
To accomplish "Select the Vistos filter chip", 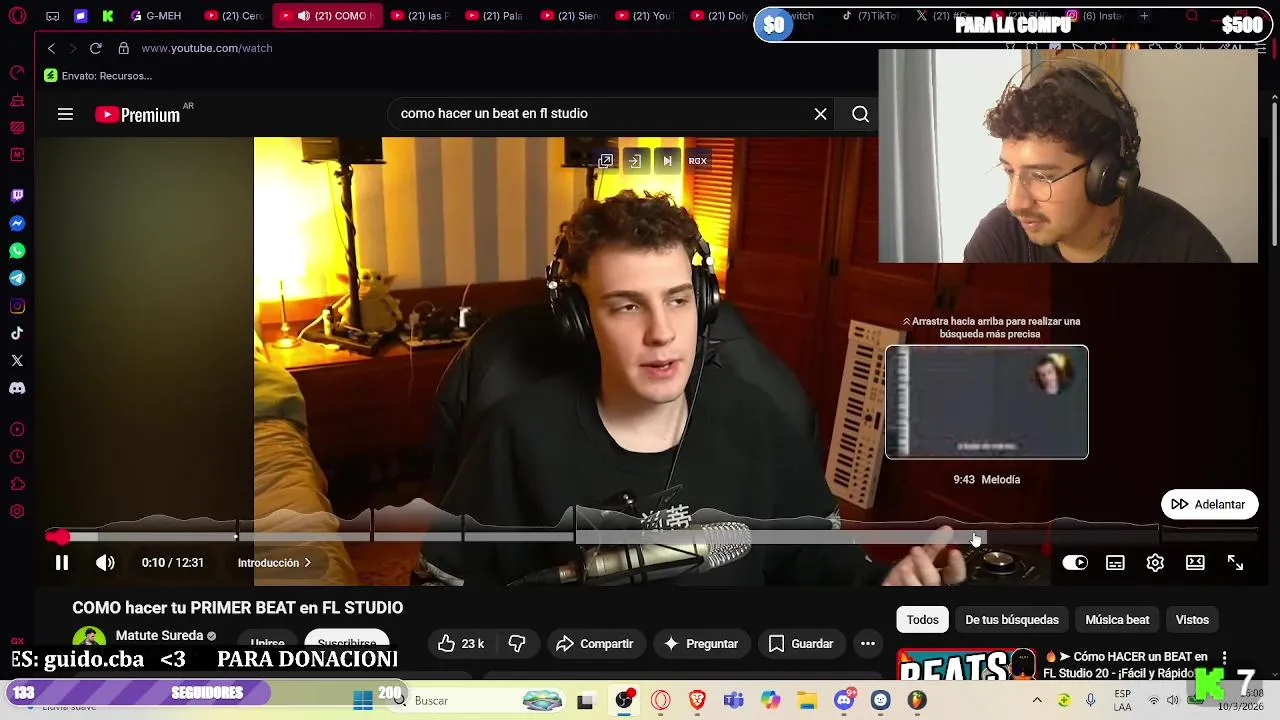I will click(1192, 620).
